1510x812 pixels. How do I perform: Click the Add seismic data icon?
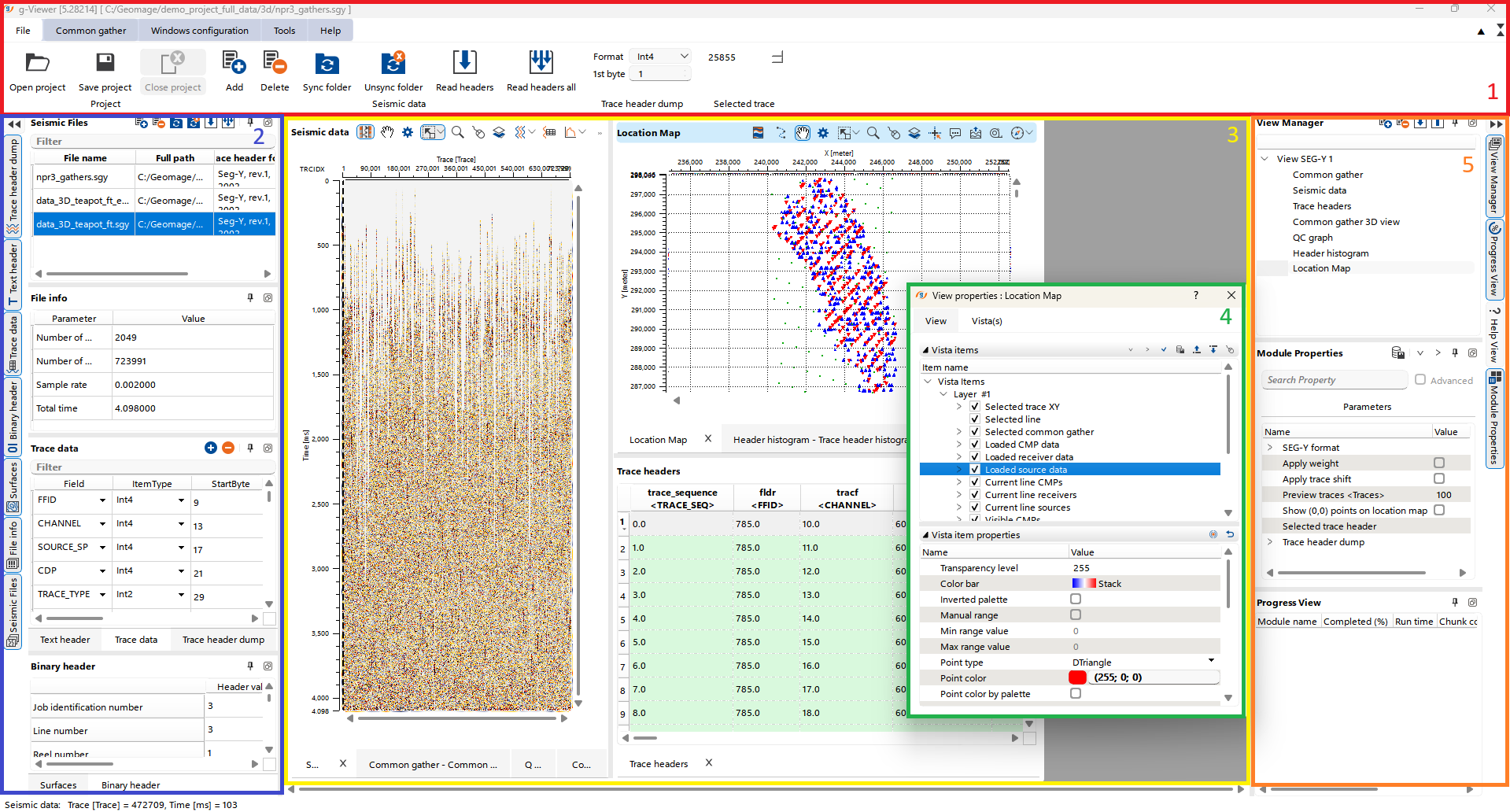click(234, 63)
